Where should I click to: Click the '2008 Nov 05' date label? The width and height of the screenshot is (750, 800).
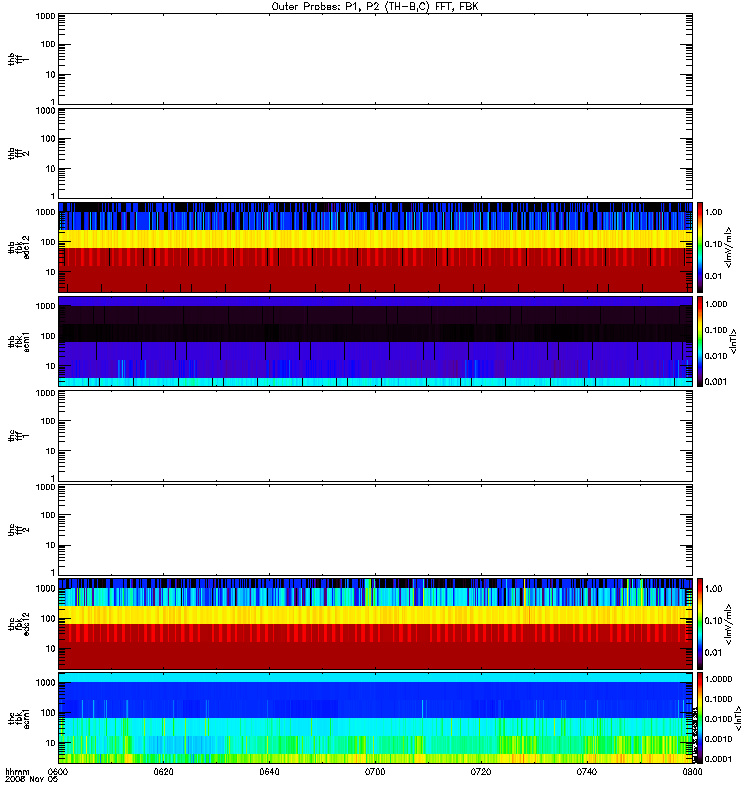(x=31, y=779)
